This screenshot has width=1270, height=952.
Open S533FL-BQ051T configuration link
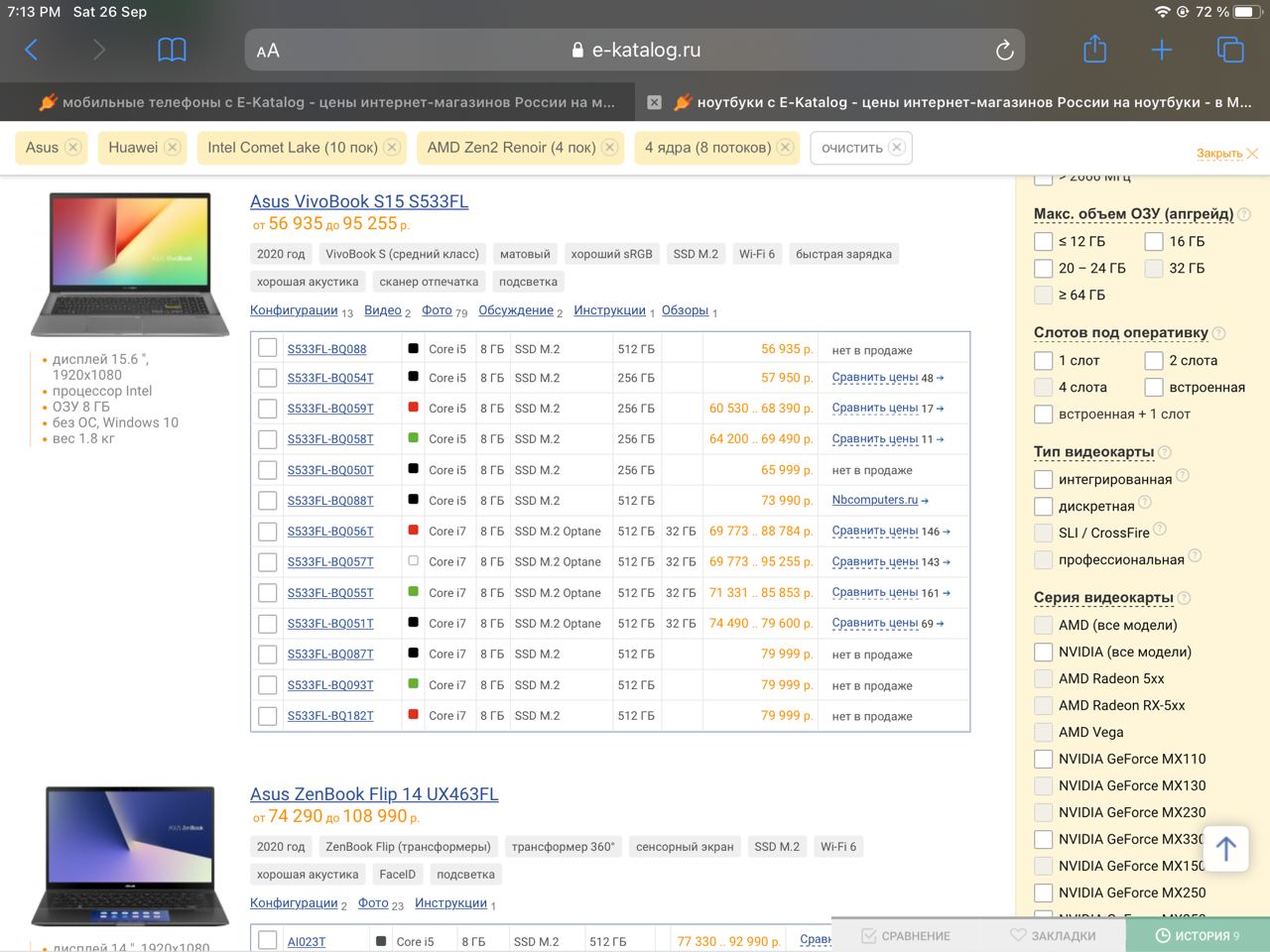coord(330,624)
